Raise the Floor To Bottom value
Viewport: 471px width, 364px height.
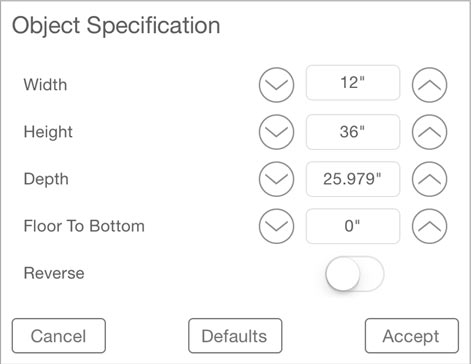[x=429, y=226]
